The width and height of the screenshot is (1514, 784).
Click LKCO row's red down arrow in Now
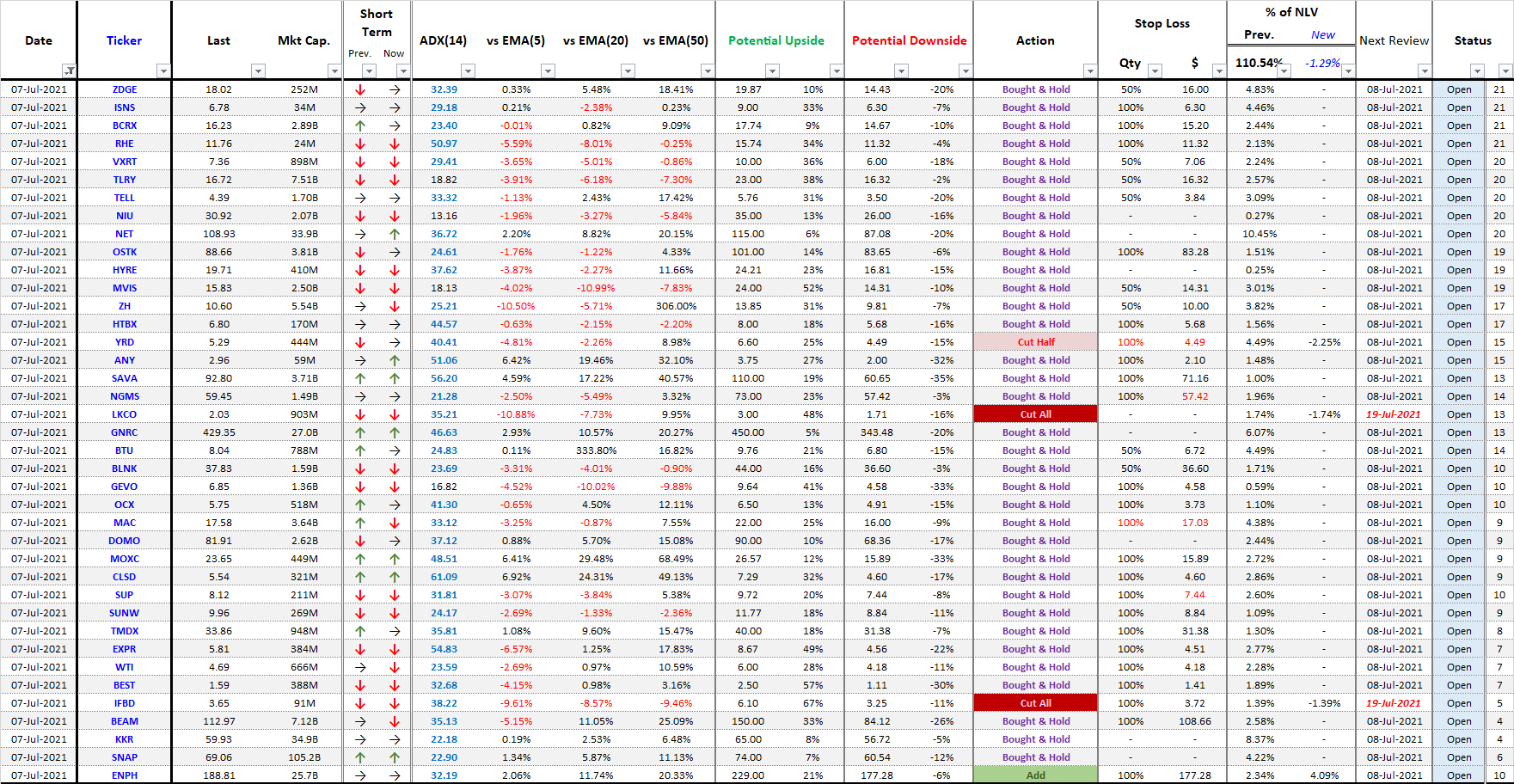[395, 414]
